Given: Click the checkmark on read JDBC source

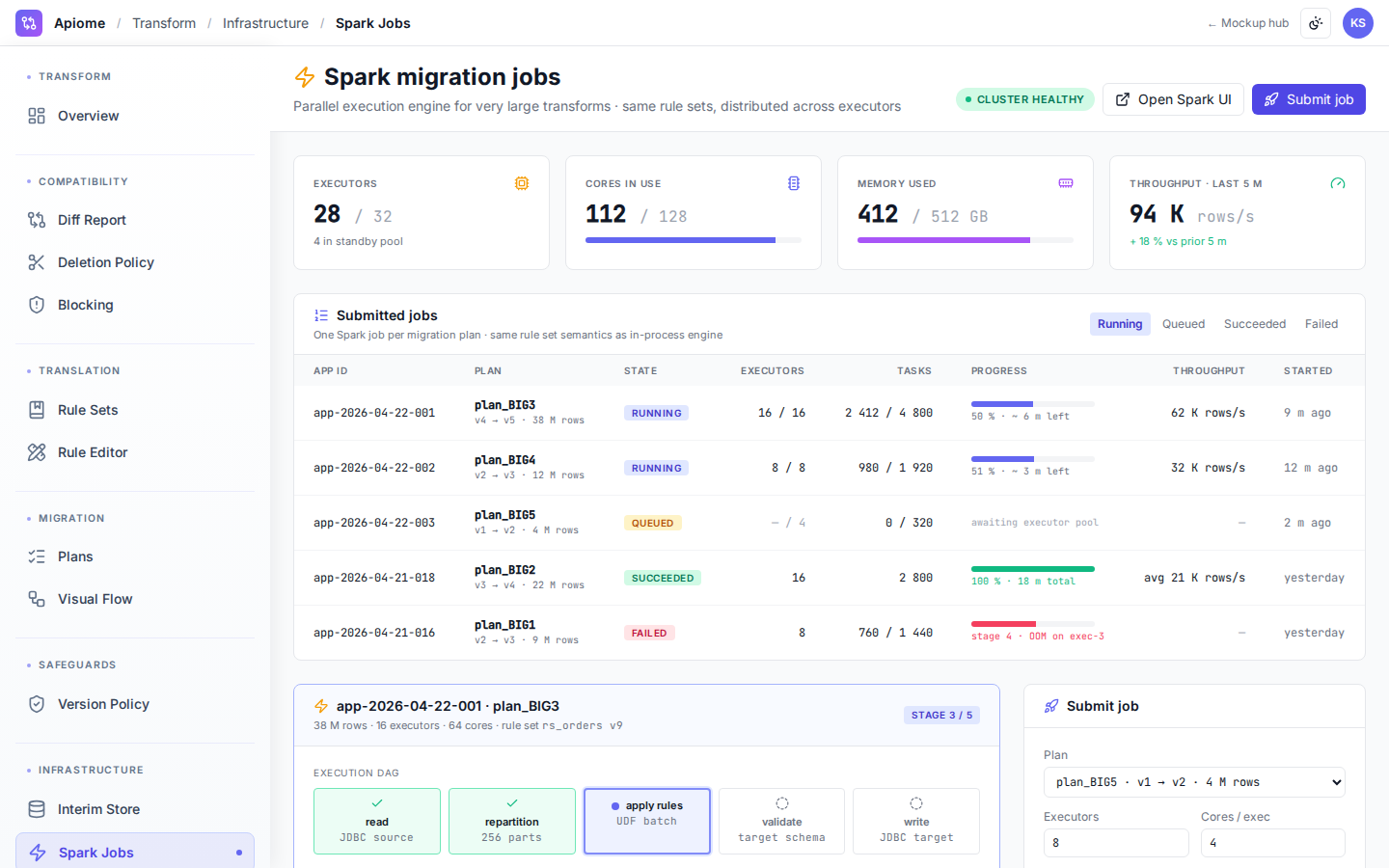Looking at the screenshot, I should tap(377, 803).
